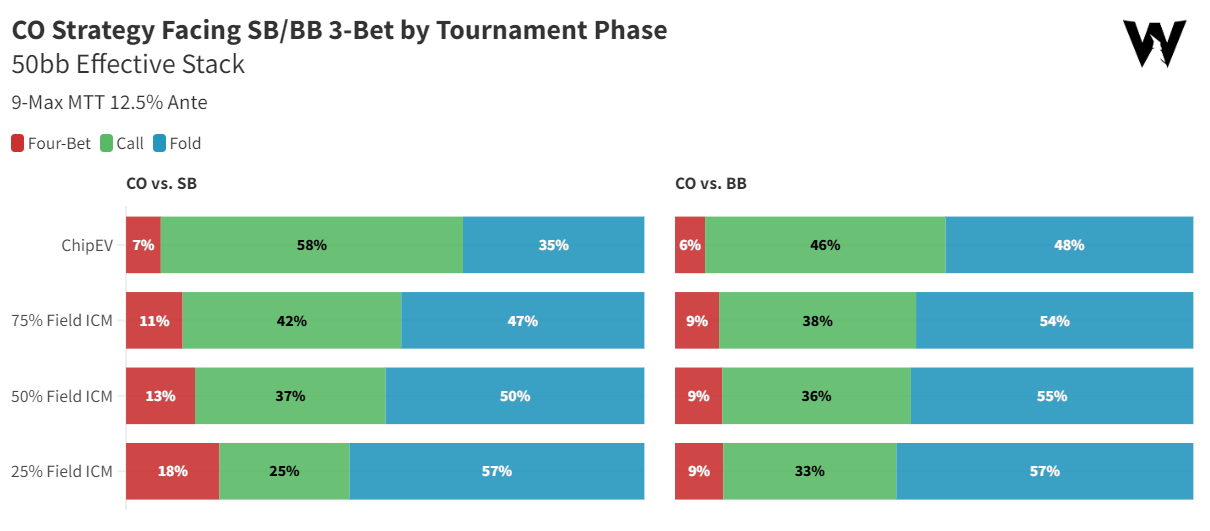This screenshot has width=1210, height=531.
Task: Click the W logo icon
Action: coord(1154,44)
